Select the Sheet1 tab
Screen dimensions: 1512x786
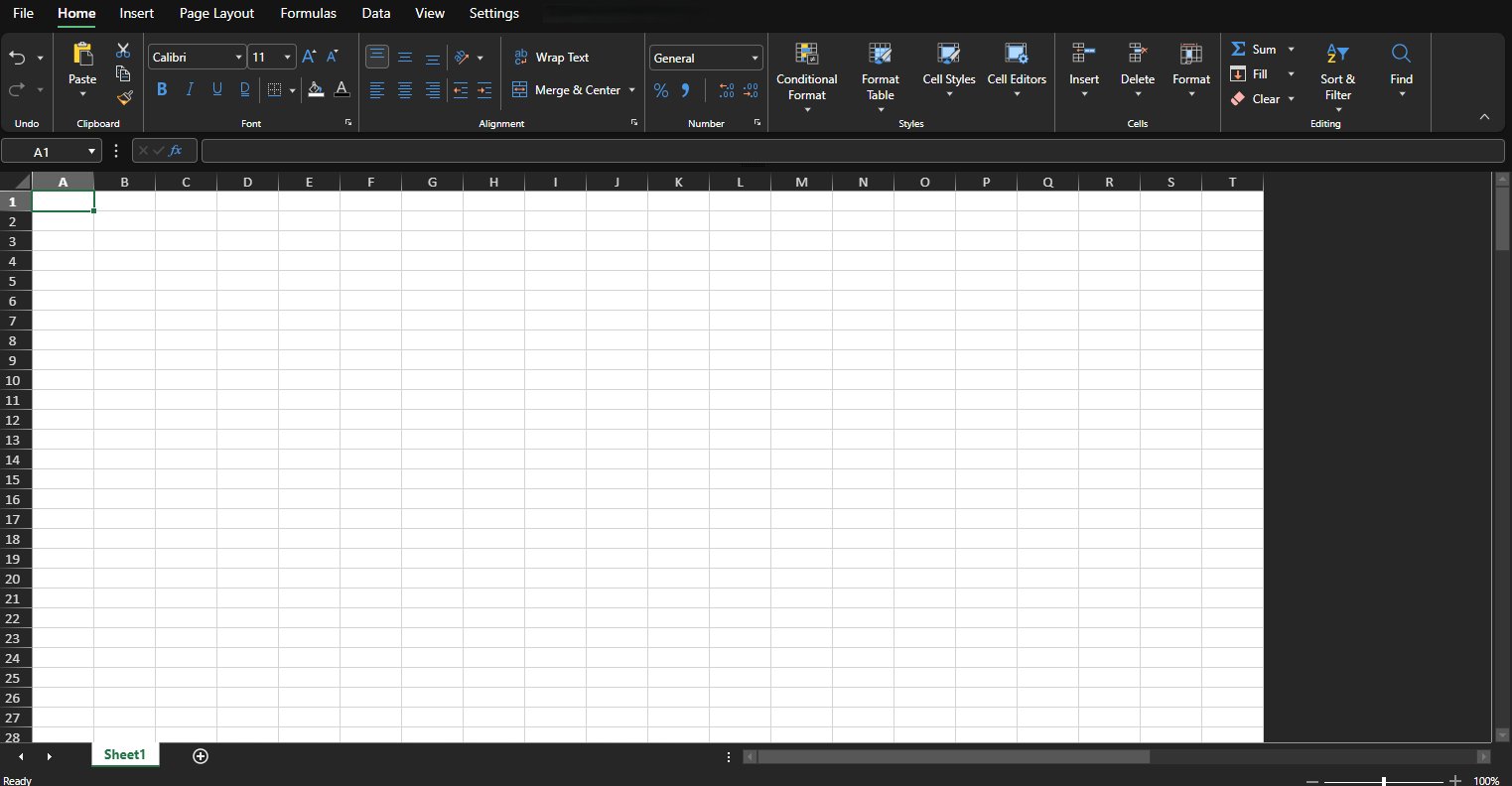click(125, 755)
